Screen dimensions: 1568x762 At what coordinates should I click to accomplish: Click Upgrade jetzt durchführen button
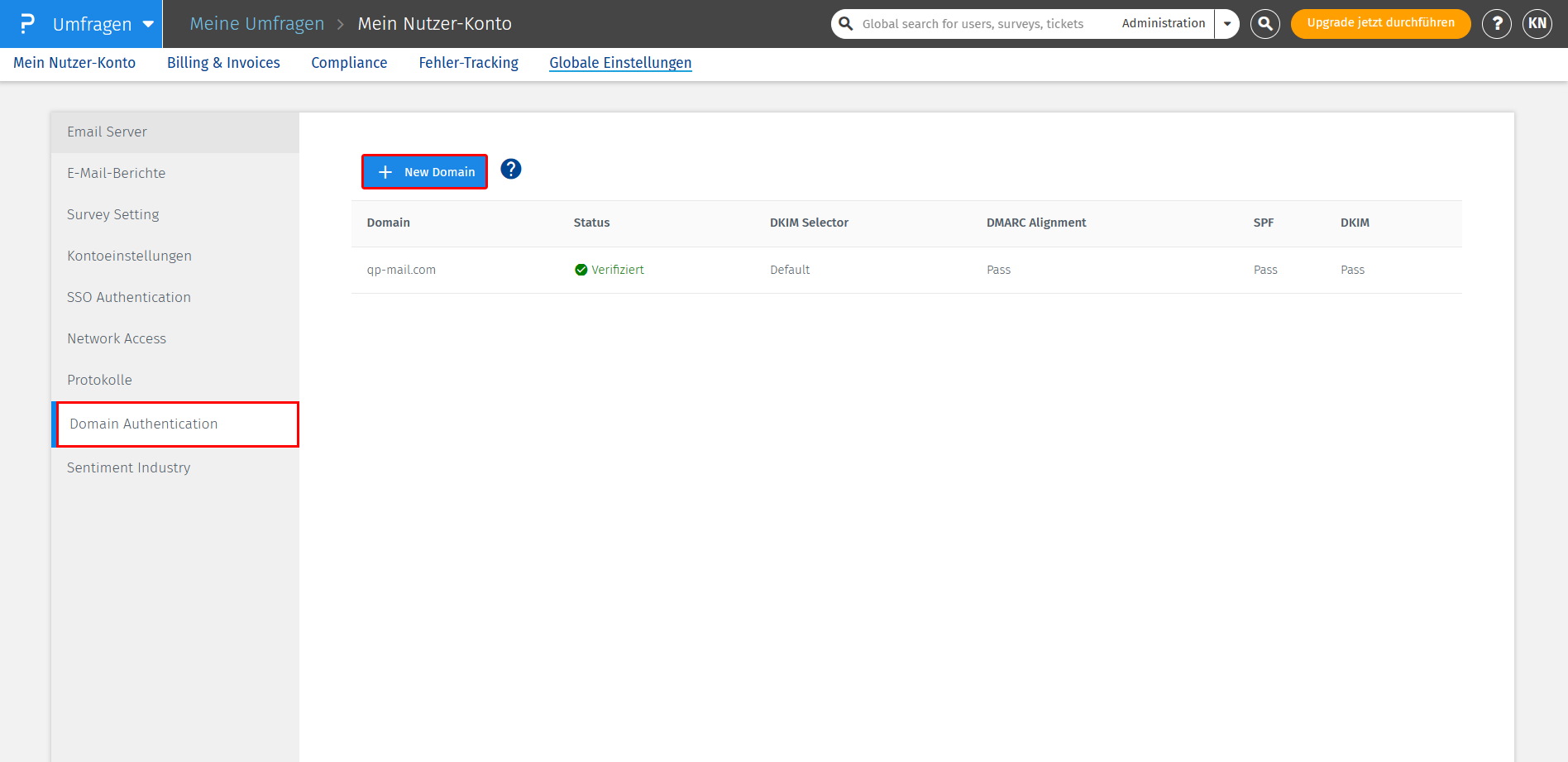[x=1380, y=23]
